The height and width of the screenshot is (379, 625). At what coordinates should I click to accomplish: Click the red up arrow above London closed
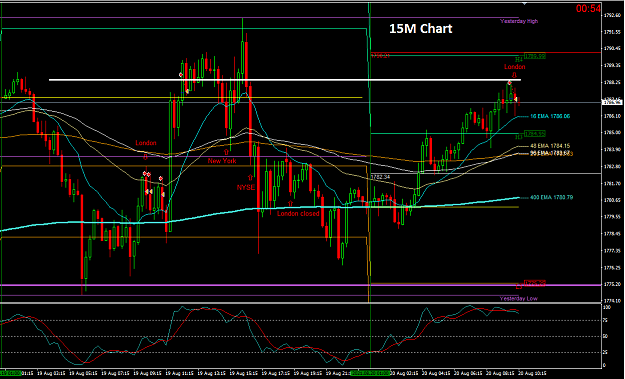pyautogui.click(x=290, y=204)
